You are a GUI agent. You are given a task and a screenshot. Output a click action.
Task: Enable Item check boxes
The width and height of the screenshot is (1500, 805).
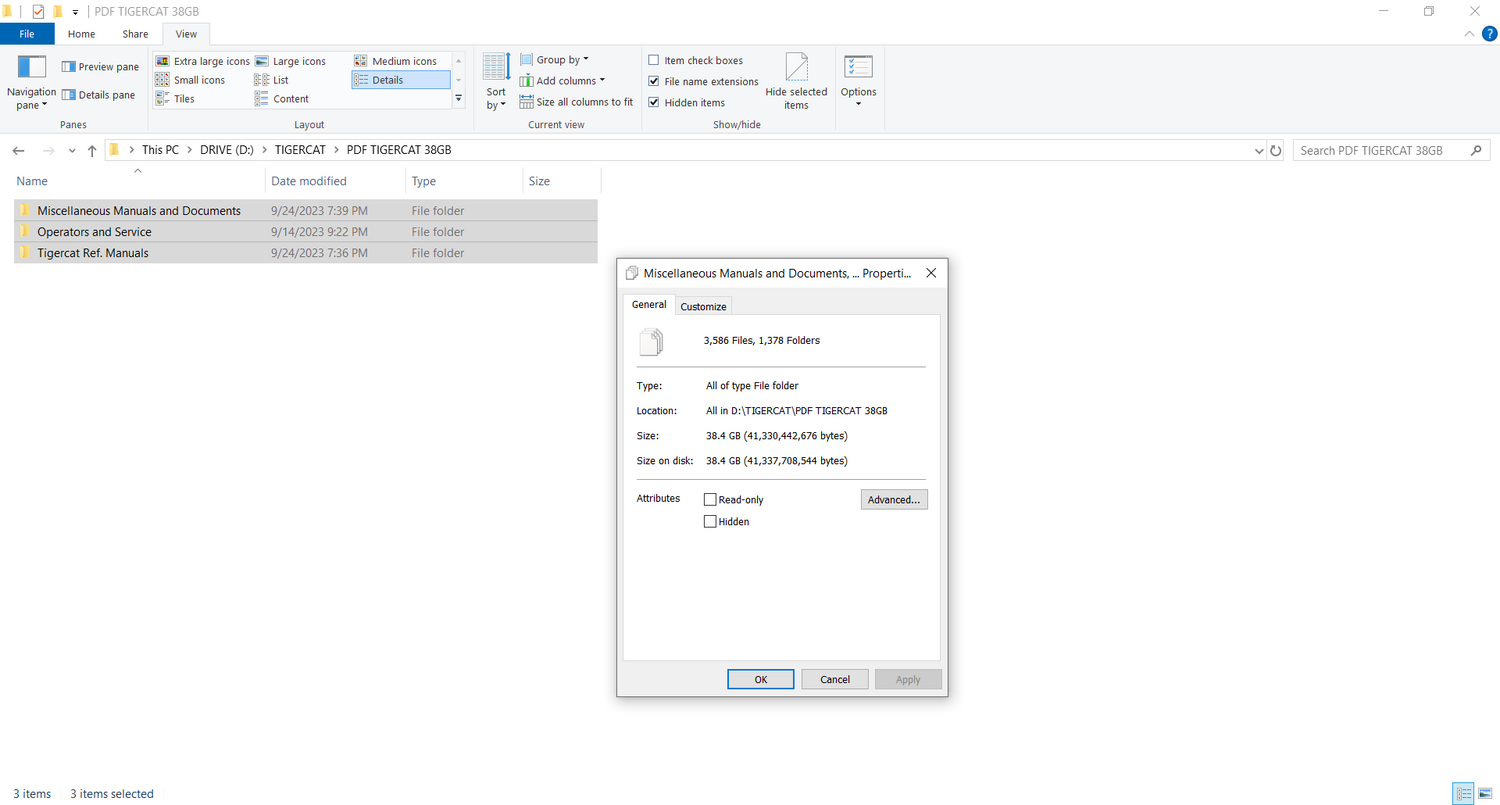pyautogui.click(x=654, y=61)
